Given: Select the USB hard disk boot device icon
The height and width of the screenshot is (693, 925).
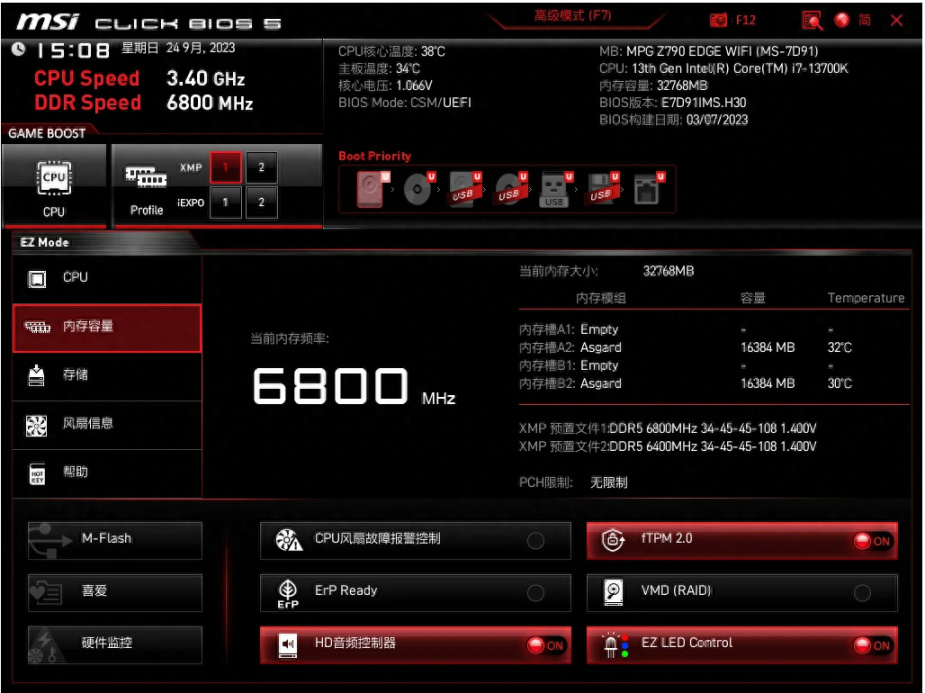Looking at the screenshot, I should point(464,189).
